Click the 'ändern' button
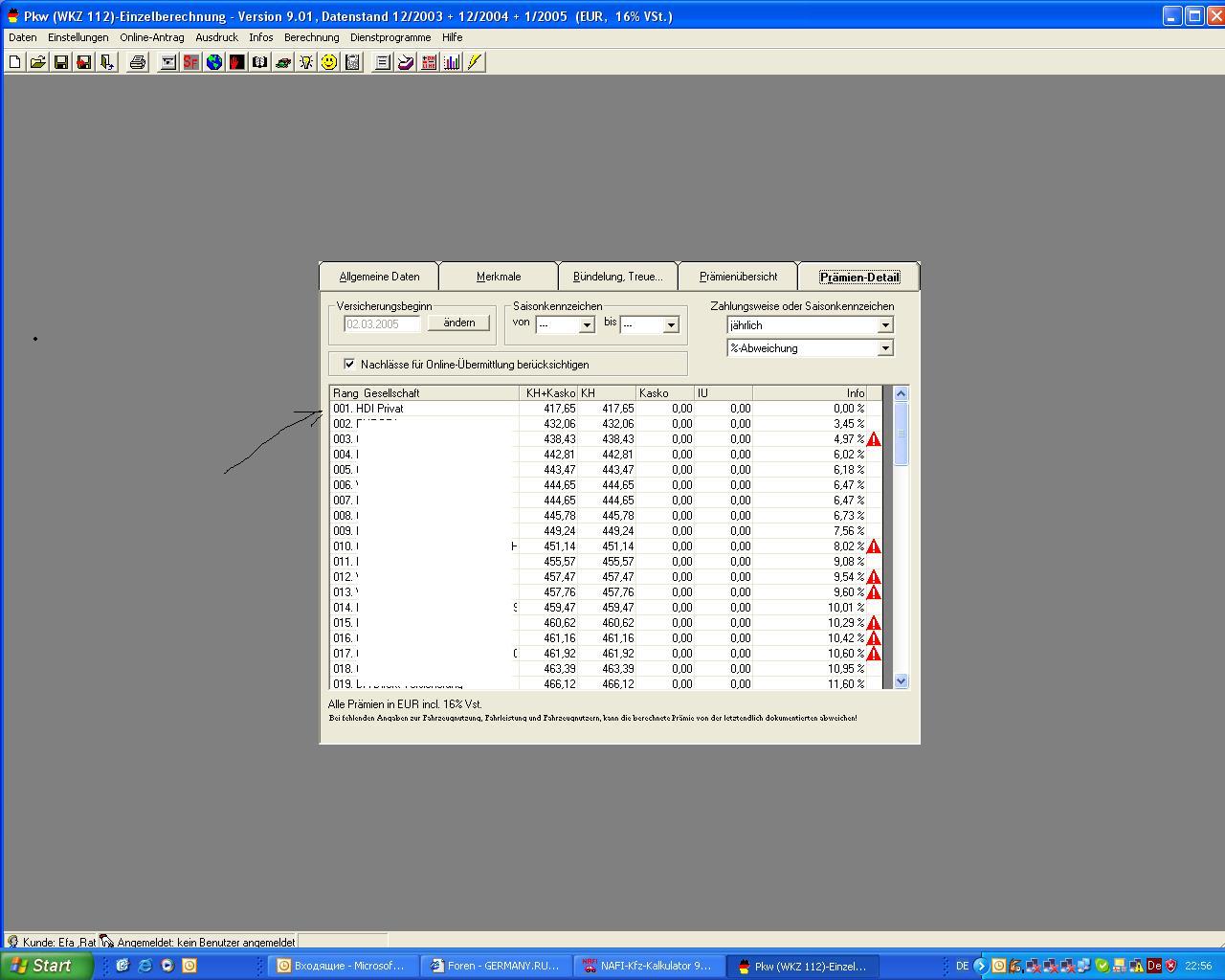Viewport: 1225px width, 980px height. 458,323
